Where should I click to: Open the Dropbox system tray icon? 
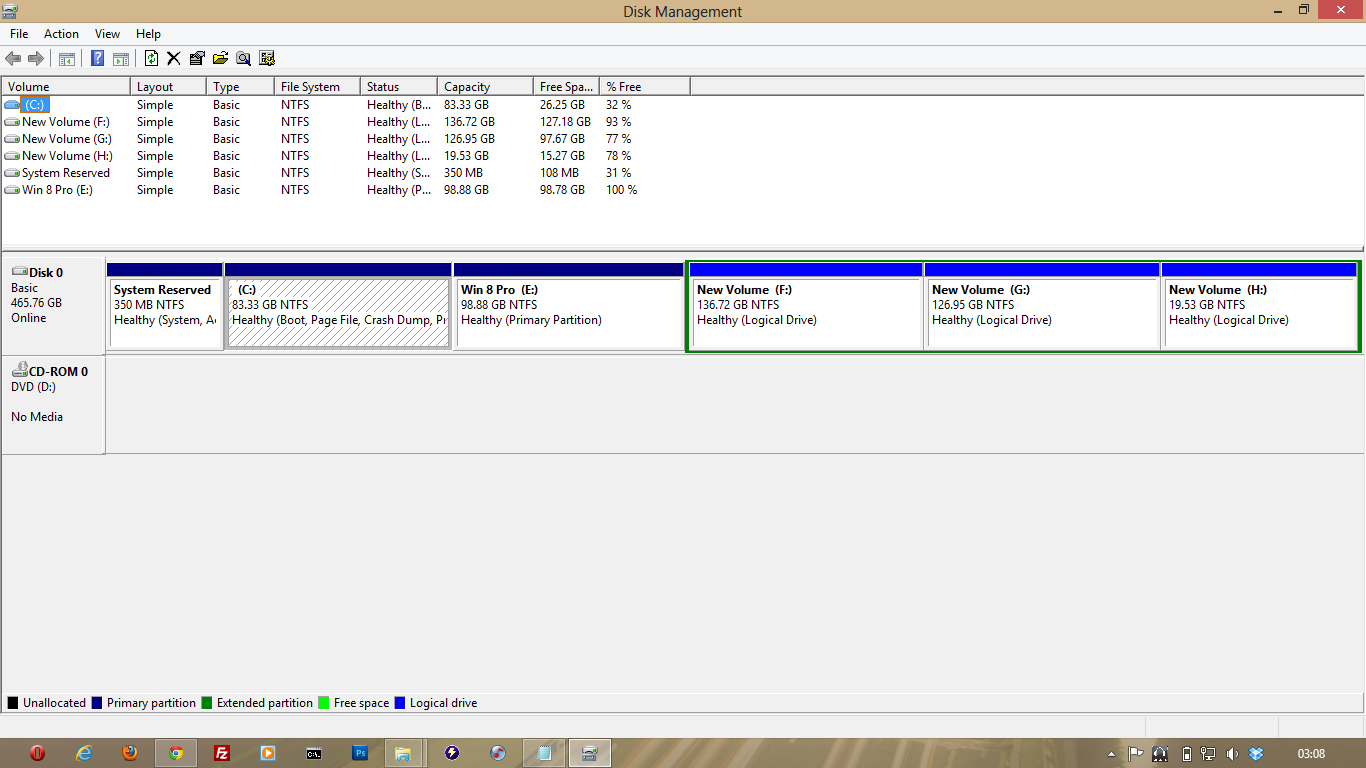1255,753
